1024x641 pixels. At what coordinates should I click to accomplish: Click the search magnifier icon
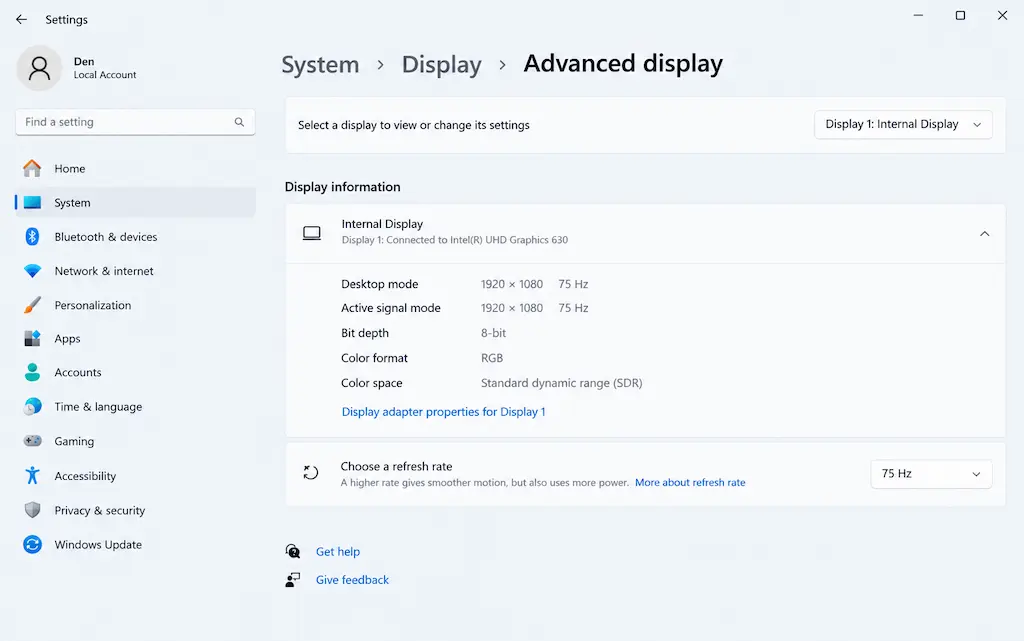[x=239, y=122]
